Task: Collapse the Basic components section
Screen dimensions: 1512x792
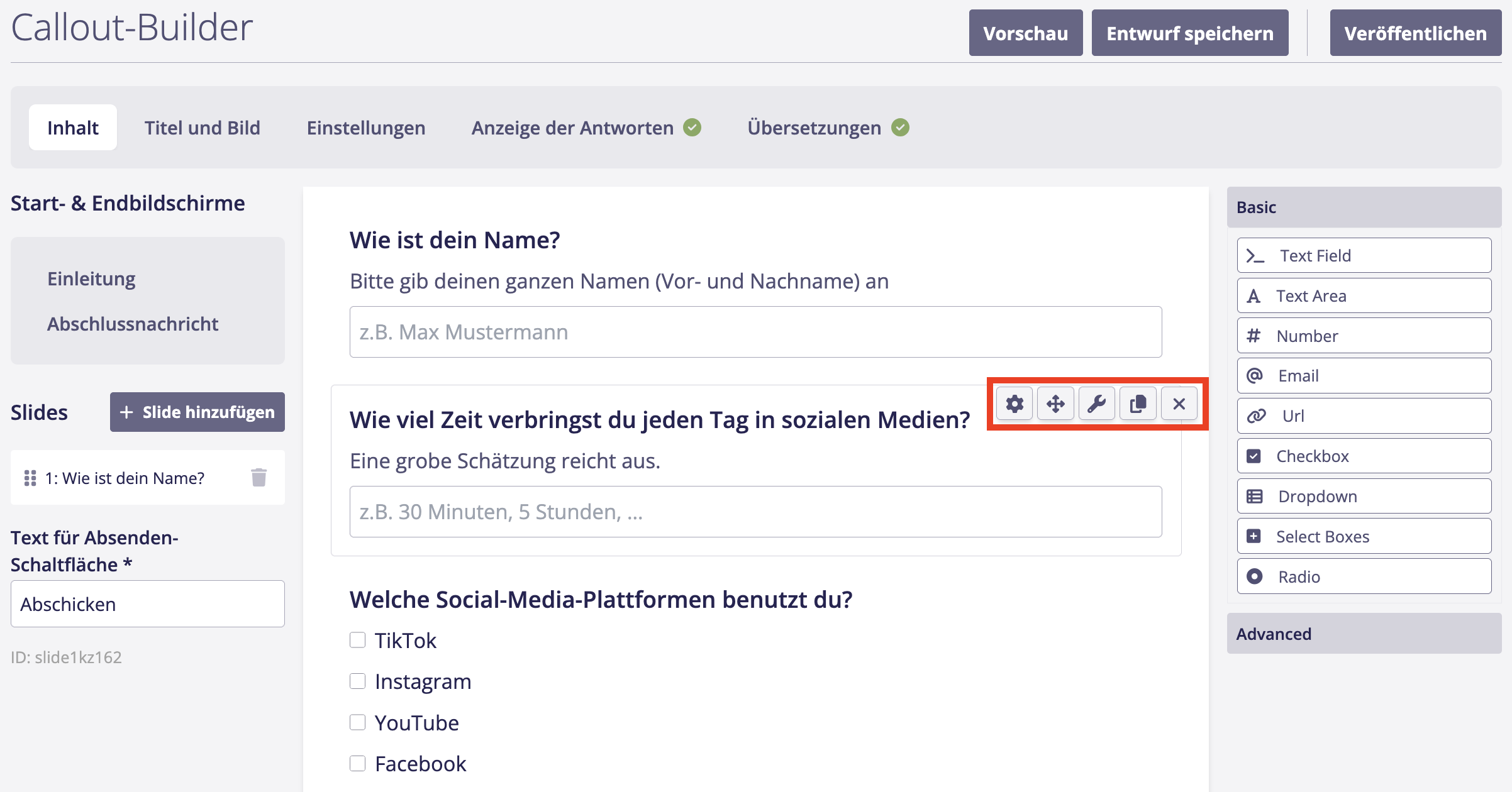Action: click(x=1364, y=207)
